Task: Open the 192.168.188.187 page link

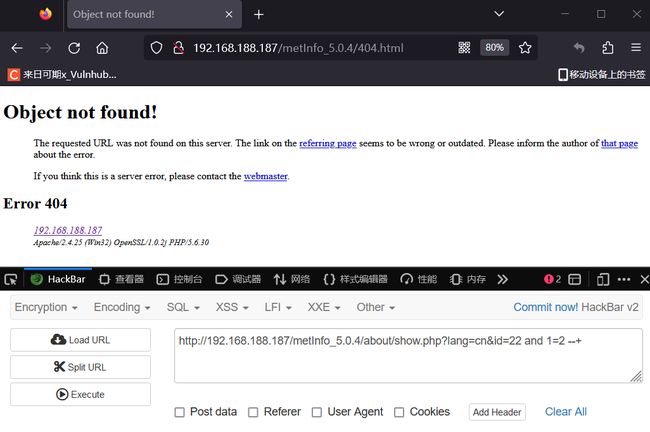Action: 68,230
